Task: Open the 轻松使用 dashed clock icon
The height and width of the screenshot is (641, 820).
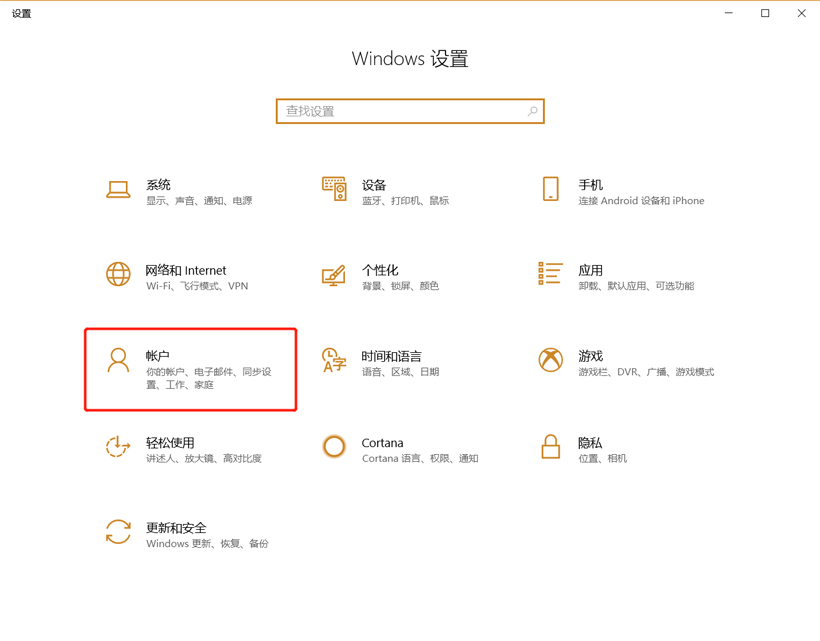Action: [x=118, y=447]
